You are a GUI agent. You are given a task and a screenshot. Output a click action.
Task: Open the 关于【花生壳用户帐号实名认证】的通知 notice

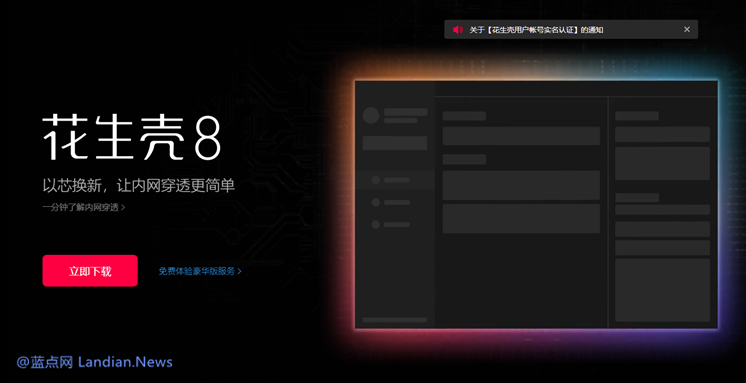click(536, 30)
